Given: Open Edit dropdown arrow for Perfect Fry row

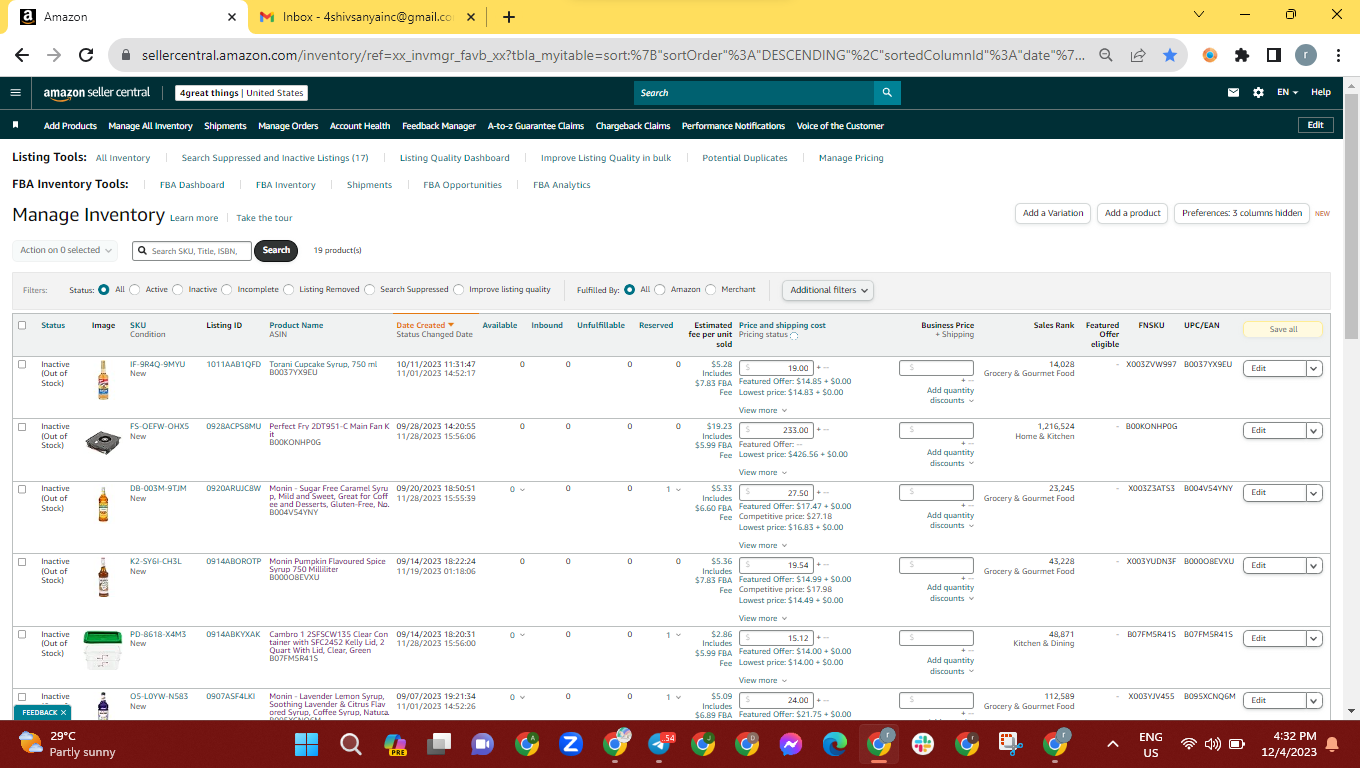Looking at the screenshot, I should (x=1315, y=430).
